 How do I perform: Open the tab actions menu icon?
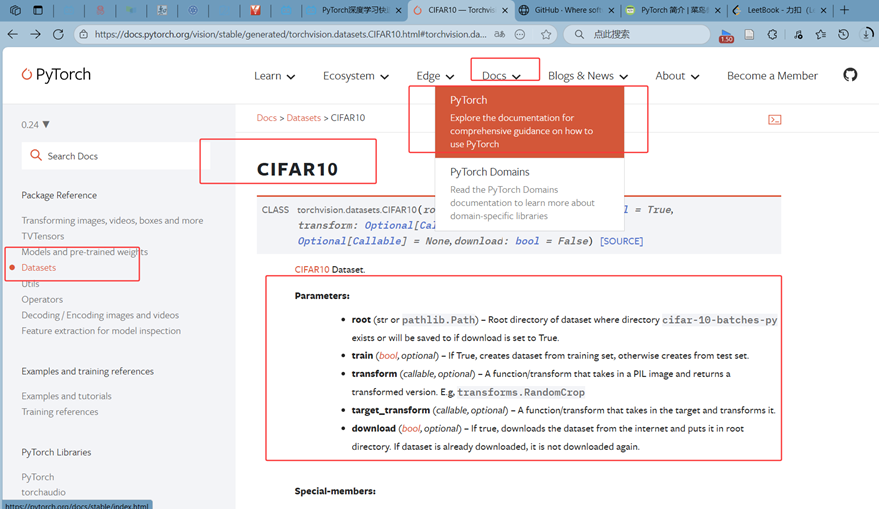[38, 10]
